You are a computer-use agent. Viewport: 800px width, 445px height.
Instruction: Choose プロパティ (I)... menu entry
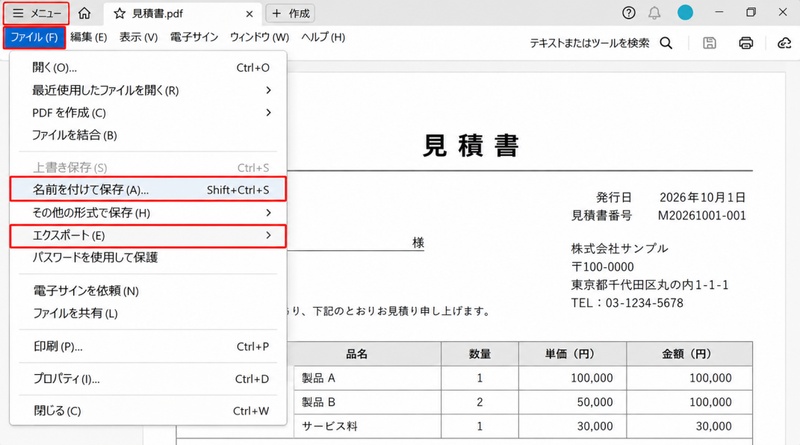pyautogui.click(x=148, y=379)
